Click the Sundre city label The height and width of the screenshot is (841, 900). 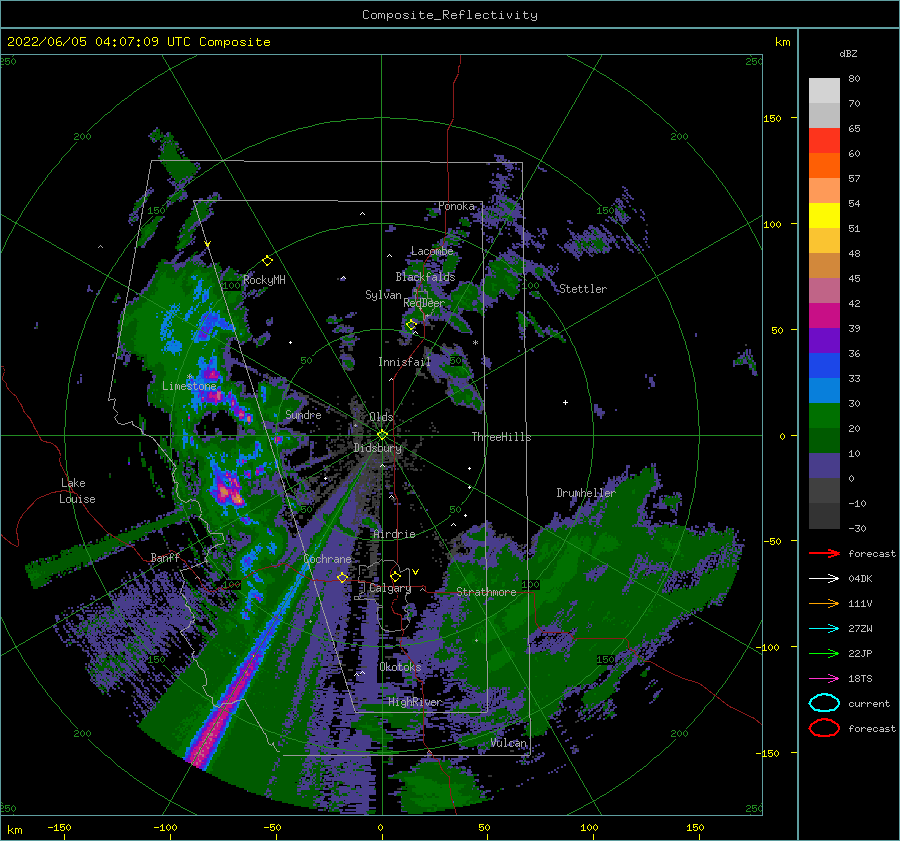[303, 414]
